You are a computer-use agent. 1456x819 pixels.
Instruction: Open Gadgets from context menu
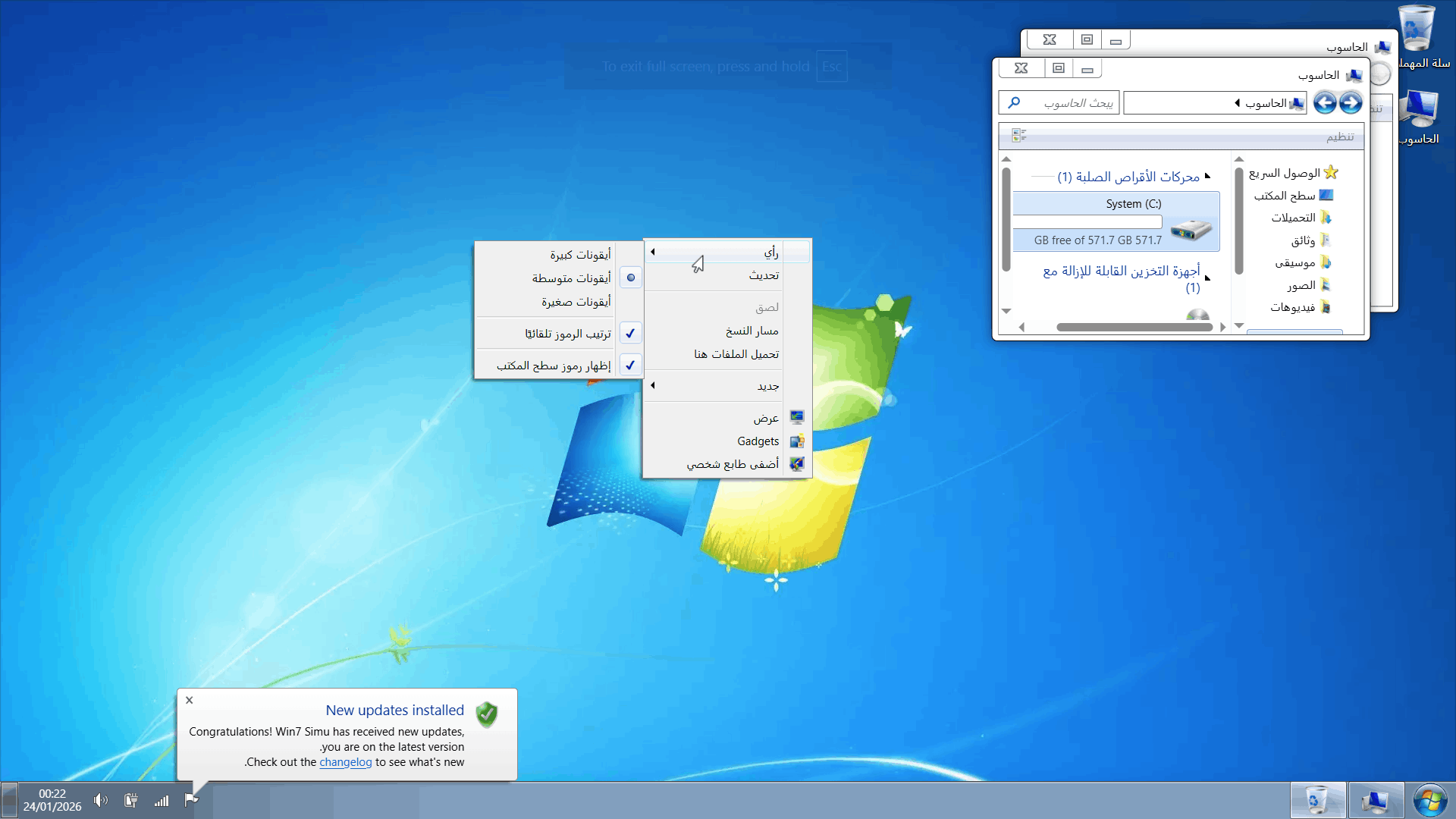click(758, 441)
